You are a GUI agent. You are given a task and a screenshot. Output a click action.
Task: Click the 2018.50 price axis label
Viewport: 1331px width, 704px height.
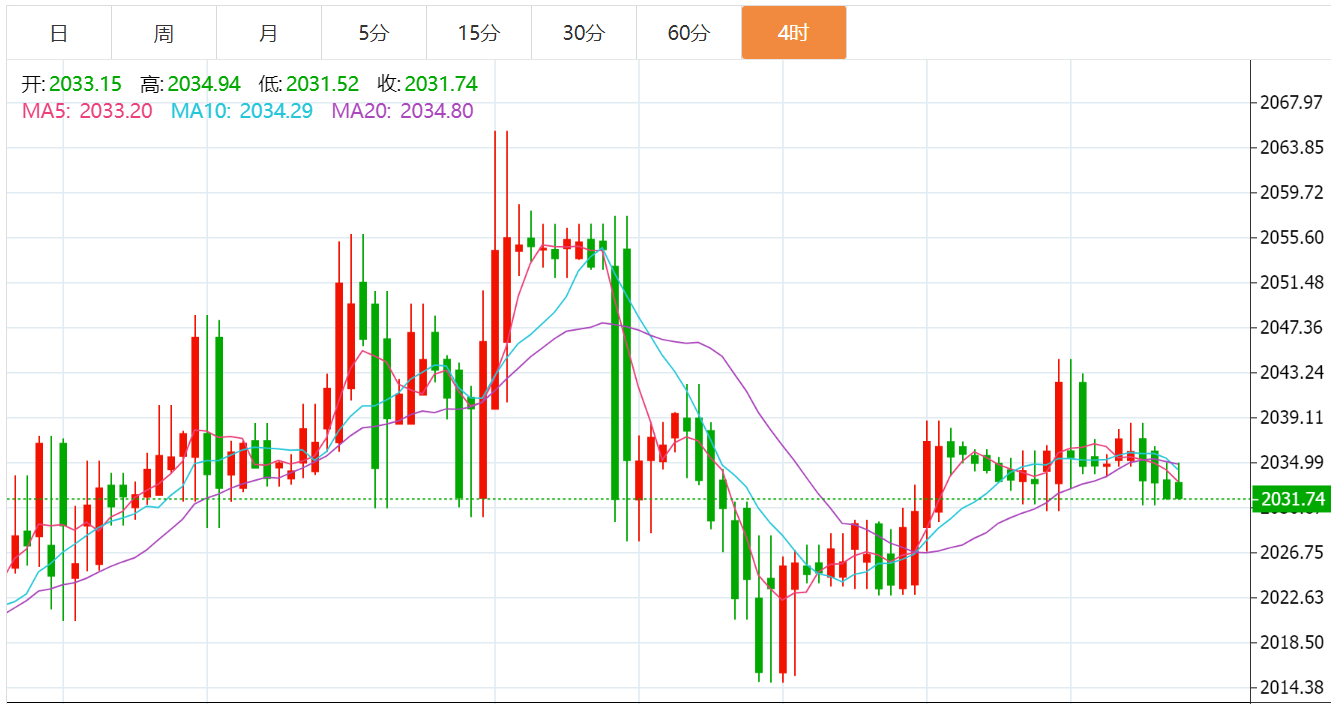(1293, 642)
